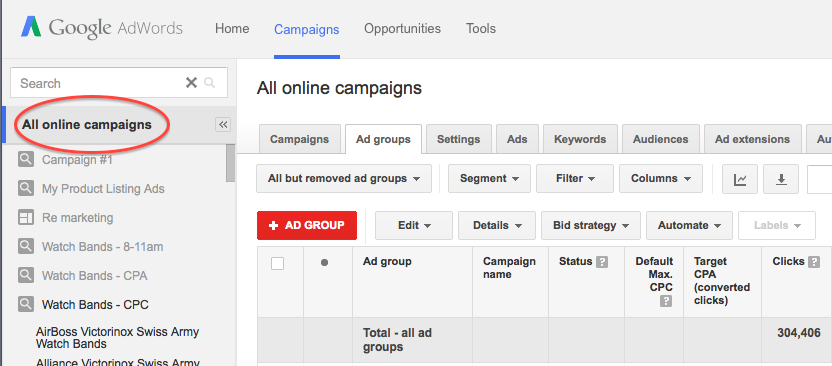Click the Clicks column header

click(x=788, y=262)
